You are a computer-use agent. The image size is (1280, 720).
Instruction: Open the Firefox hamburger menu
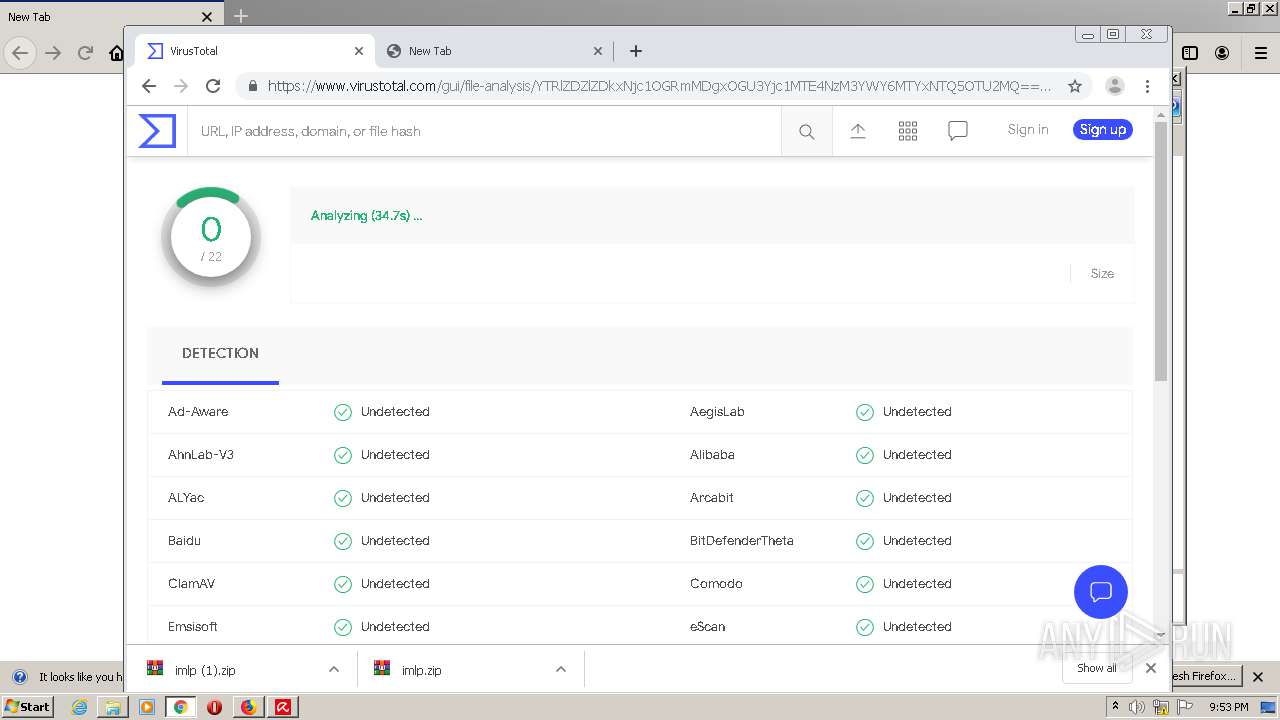pos(1261,53)
